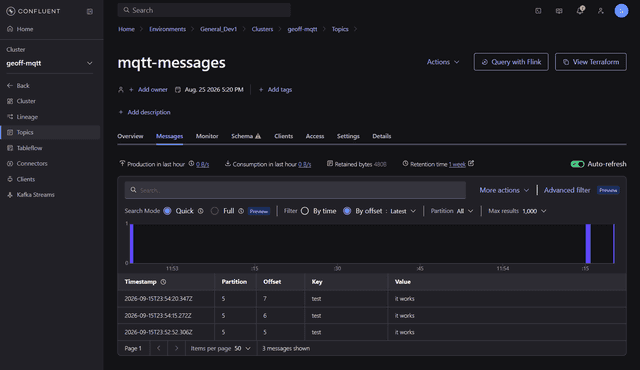Focus the top global Search field
640x370 pixels.
(204, 10)
